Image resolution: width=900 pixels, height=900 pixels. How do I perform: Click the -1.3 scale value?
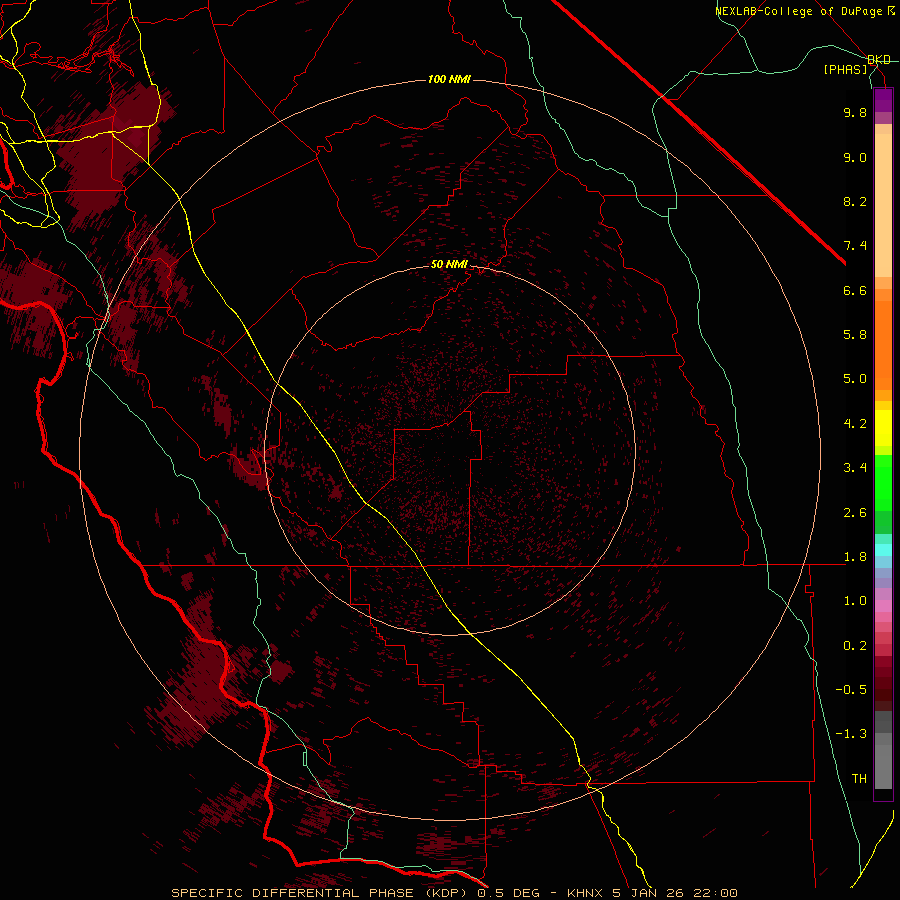tap(851, 734)
